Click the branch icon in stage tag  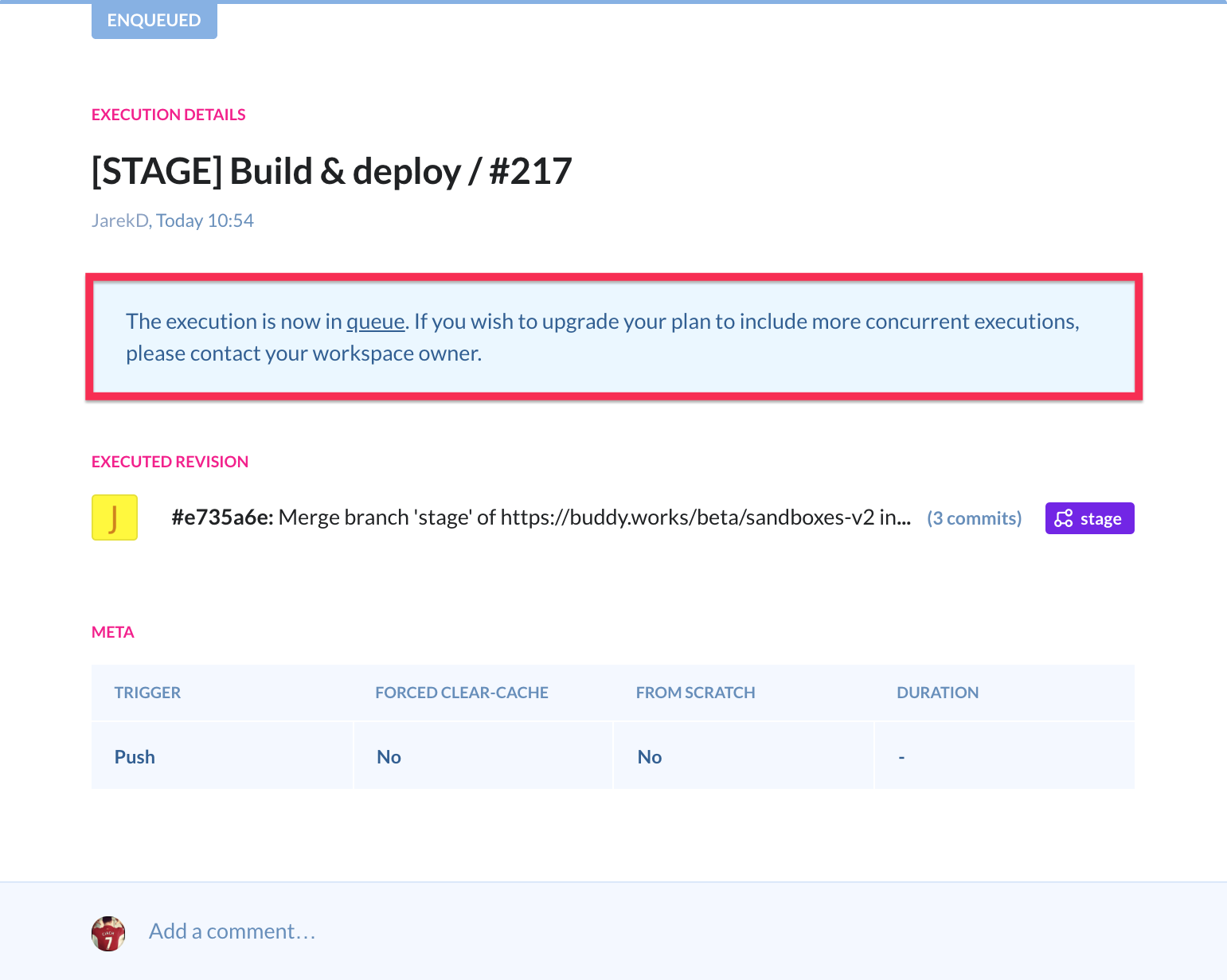tap(1064, 518)
